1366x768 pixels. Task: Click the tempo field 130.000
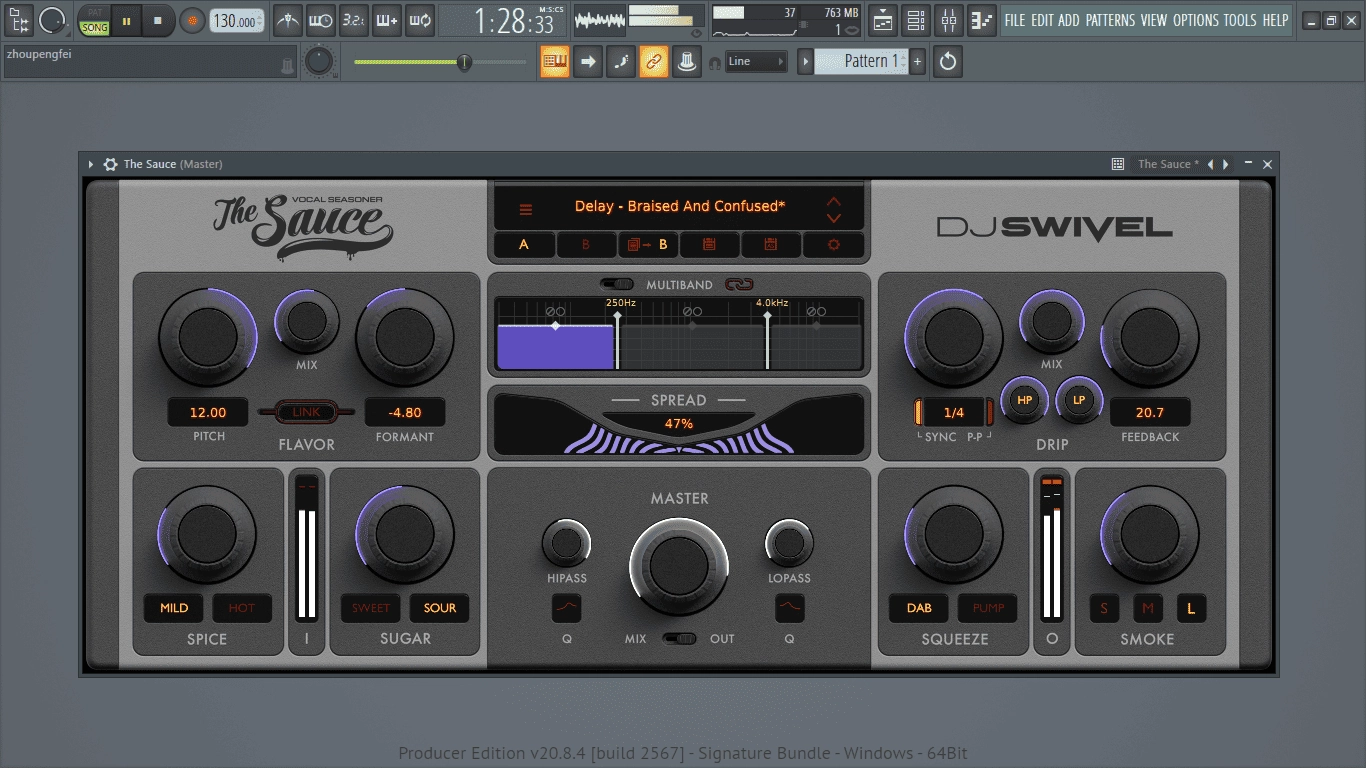238,21
